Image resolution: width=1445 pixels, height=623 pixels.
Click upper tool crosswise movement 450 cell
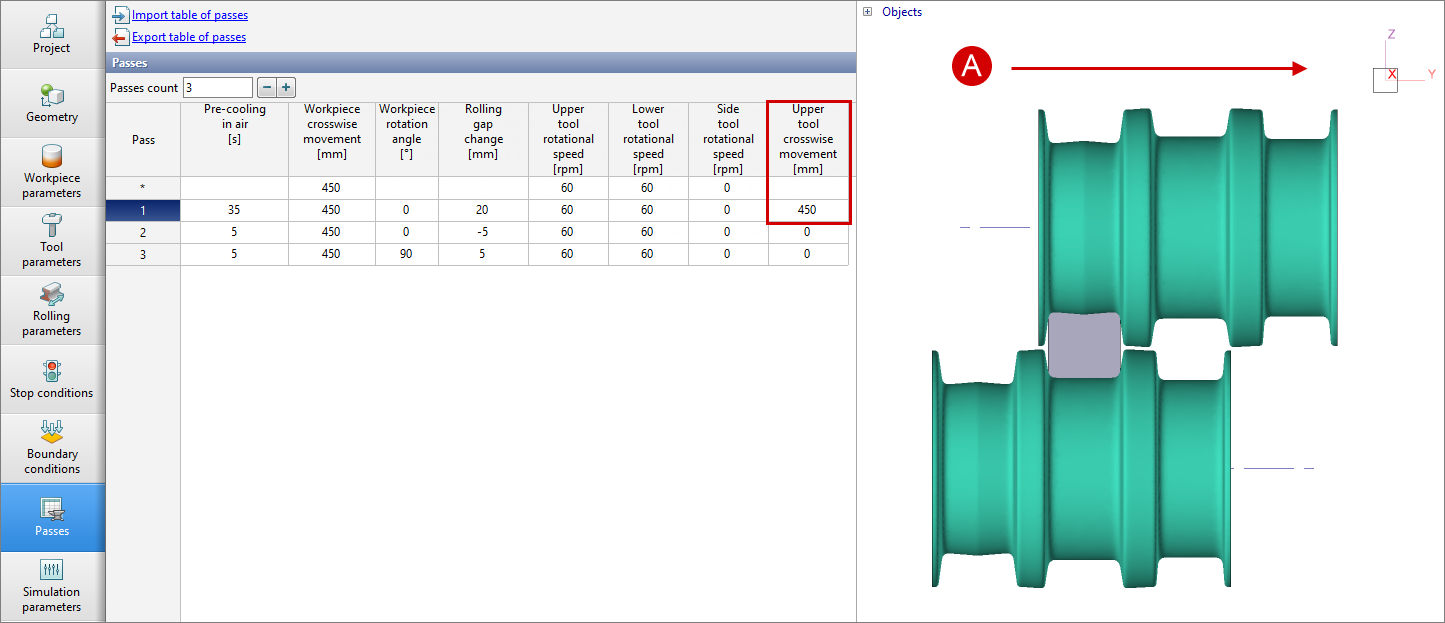tap(808, 210)
